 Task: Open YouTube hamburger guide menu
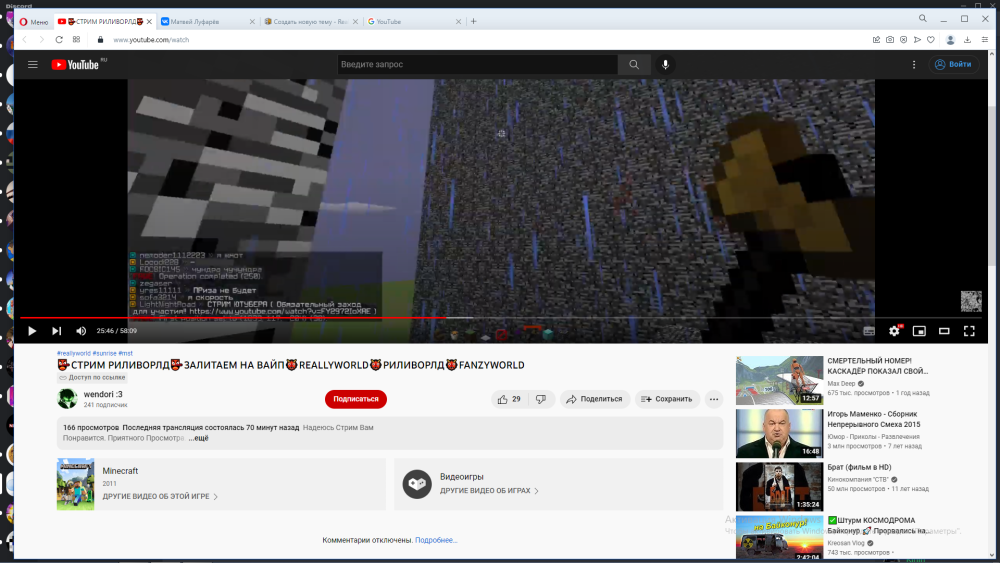(33, 64)
